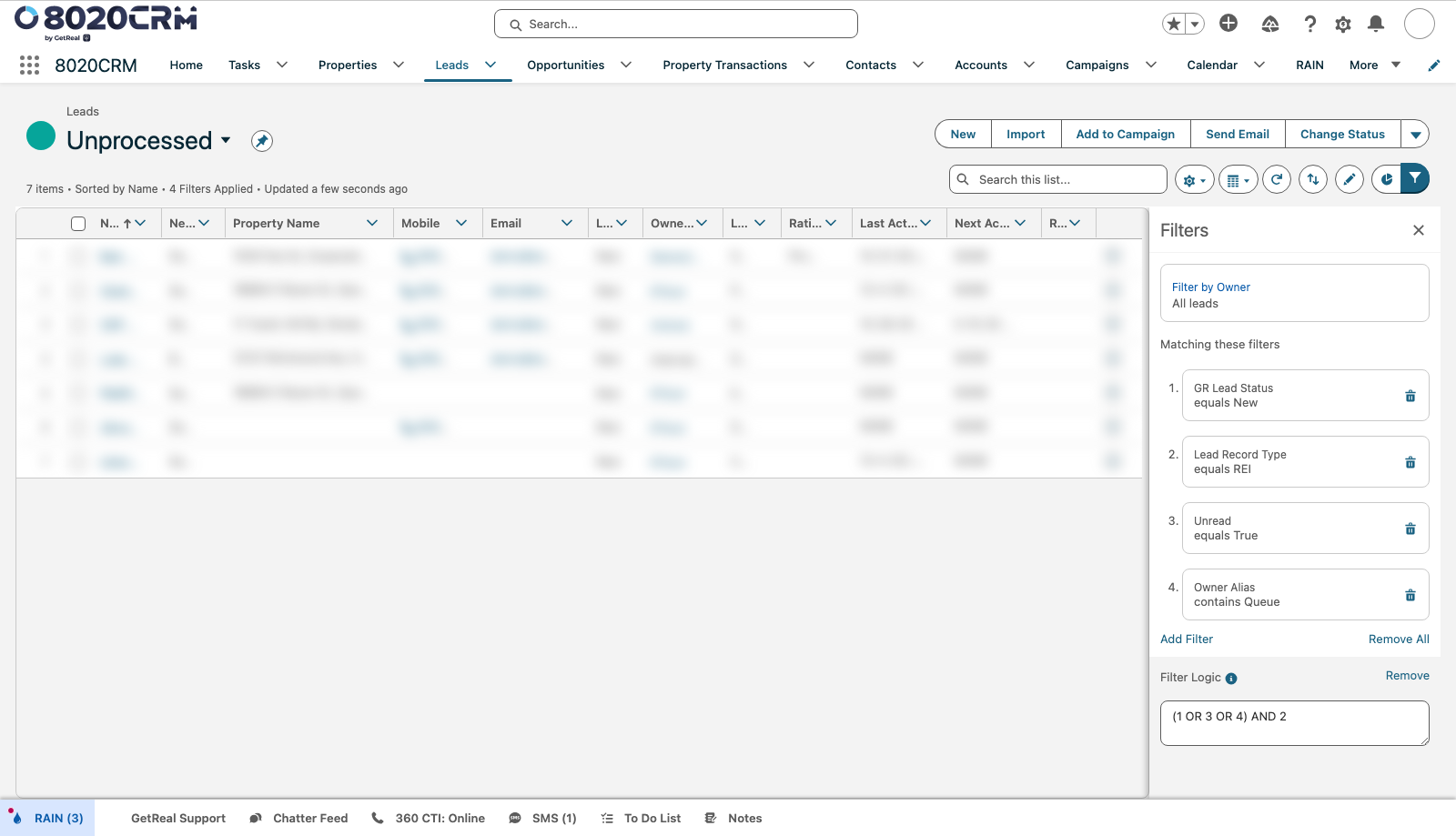Expand the Property Transactions menu chevron
1456x836 pixels.
(x=809, y=65)
